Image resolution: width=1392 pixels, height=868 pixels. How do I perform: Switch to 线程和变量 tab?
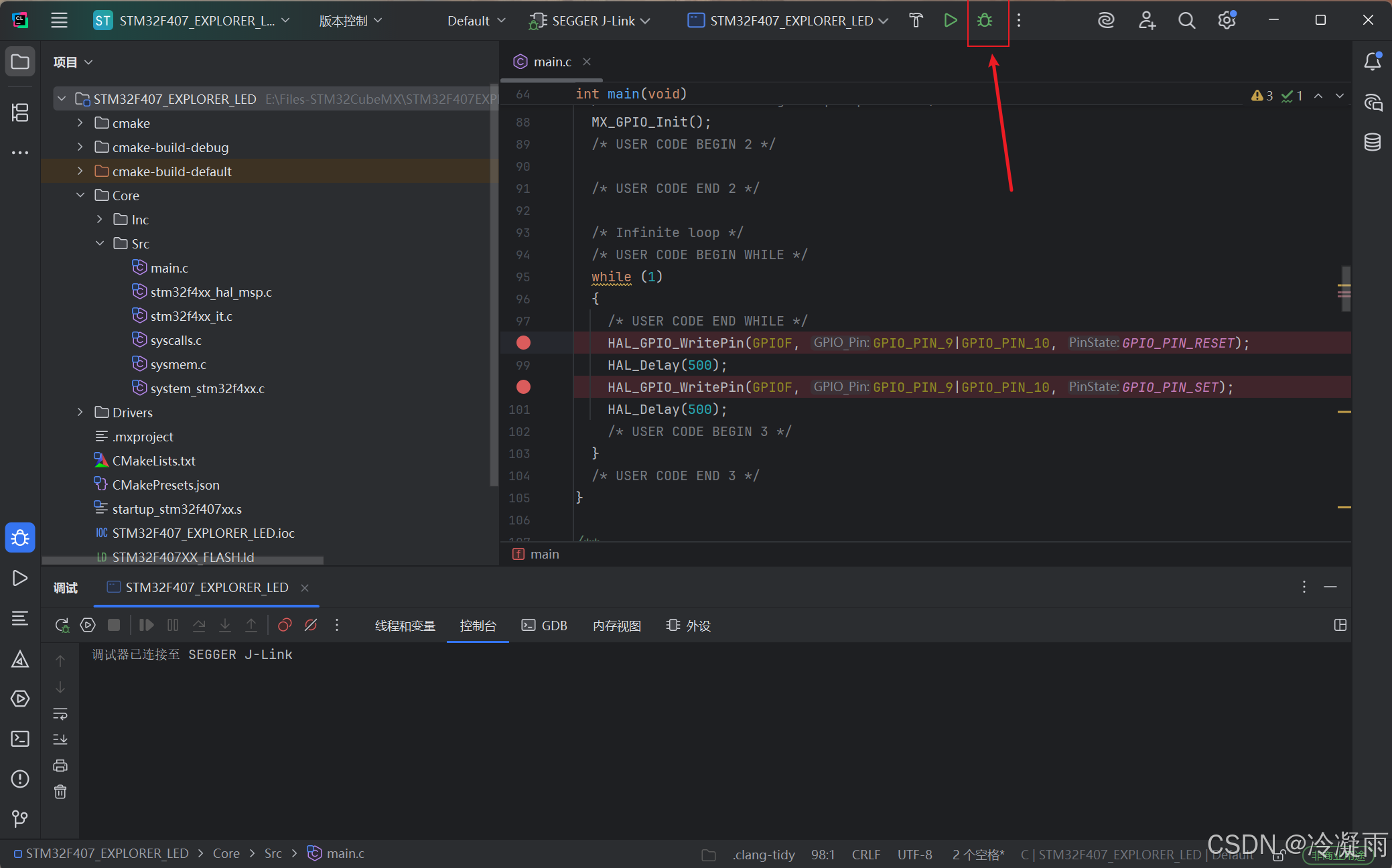coord(405,626)
